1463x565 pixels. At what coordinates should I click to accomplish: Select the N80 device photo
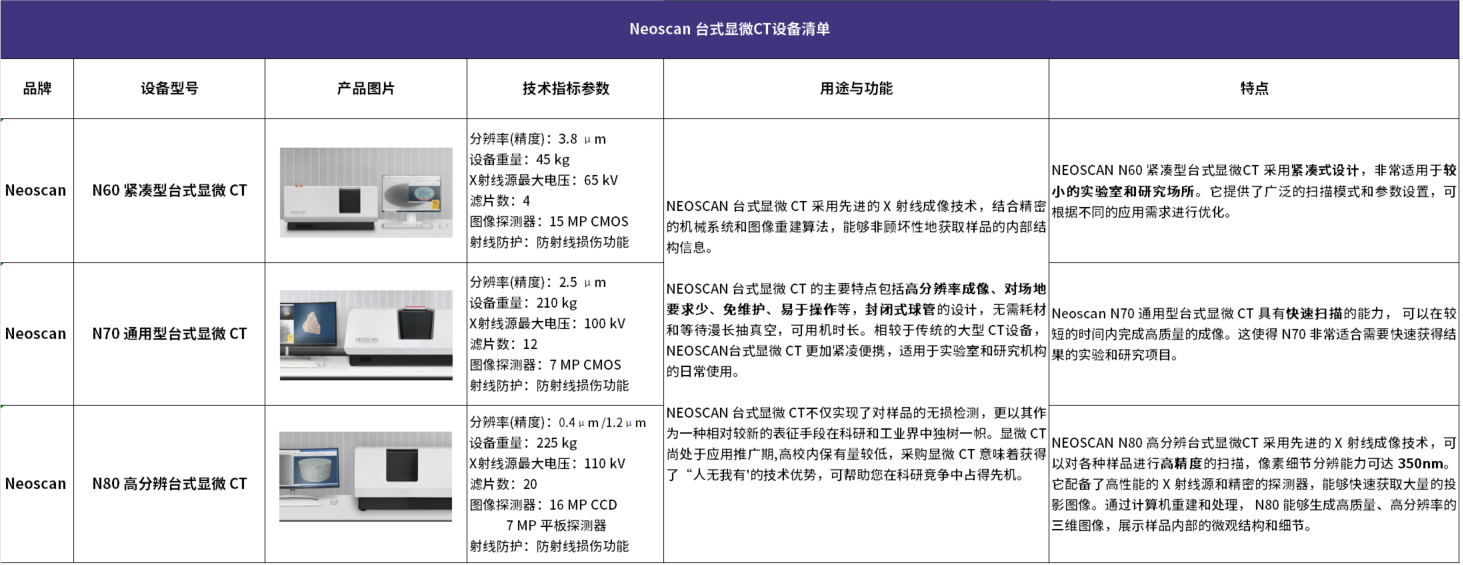click(x=366, y=476)
